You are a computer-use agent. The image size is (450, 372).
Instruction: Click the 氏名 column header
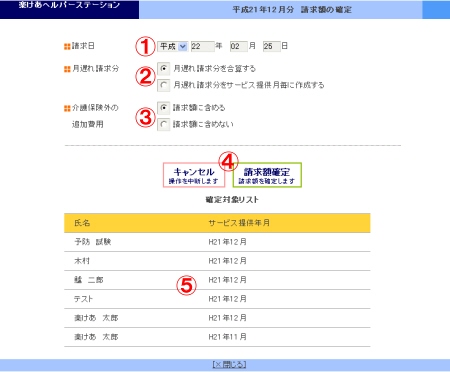pyautogui.click(x=82, y=223)
